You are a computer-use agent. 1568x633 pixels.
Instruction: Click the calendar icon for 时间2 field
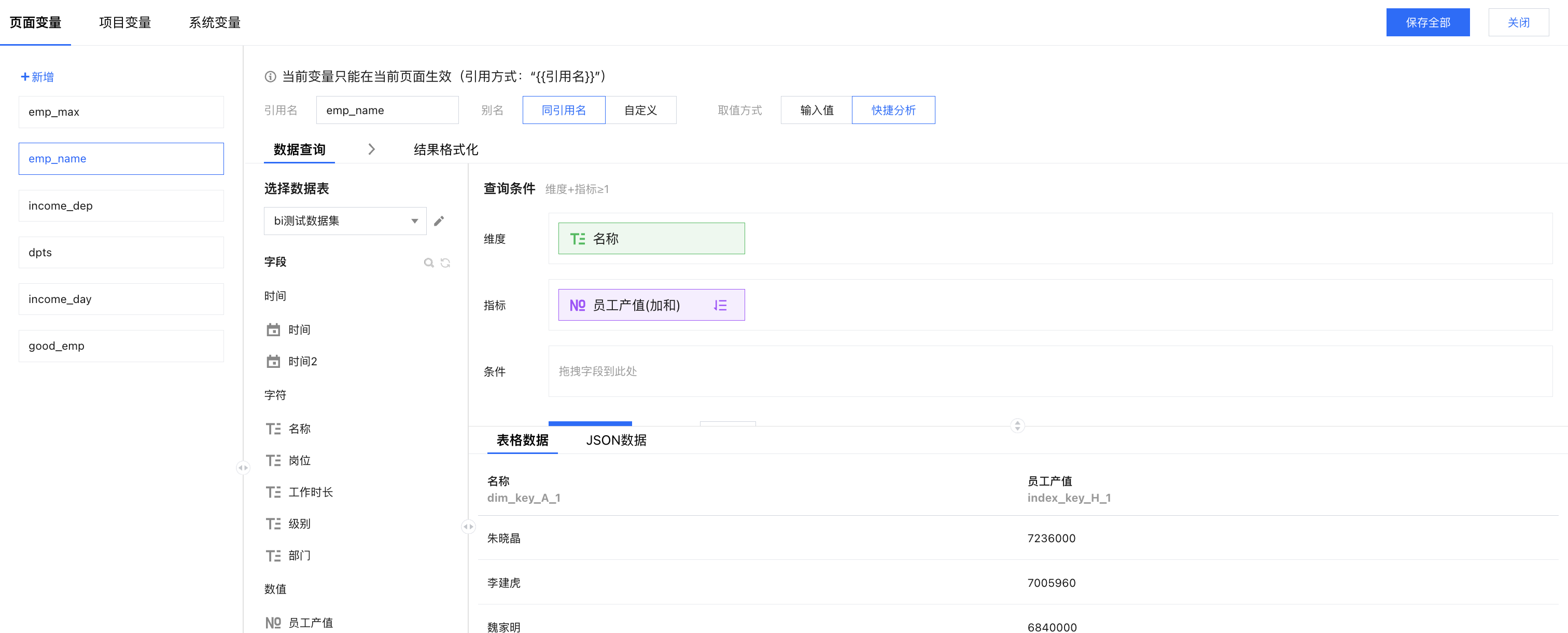coord(273,361)
